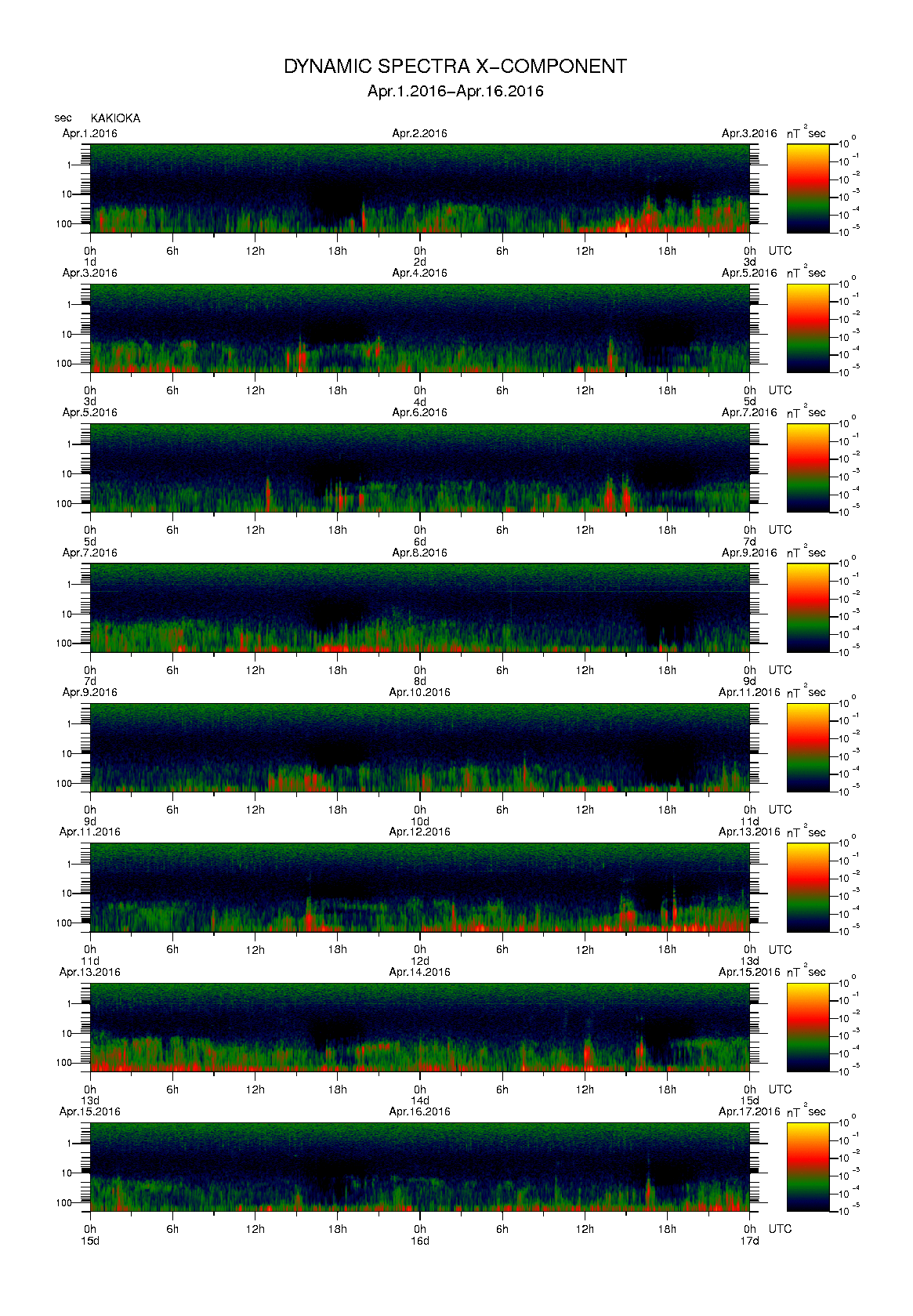Click the '12d' day marker
This screenshot has height=1316, width=913.
point(420,961)
